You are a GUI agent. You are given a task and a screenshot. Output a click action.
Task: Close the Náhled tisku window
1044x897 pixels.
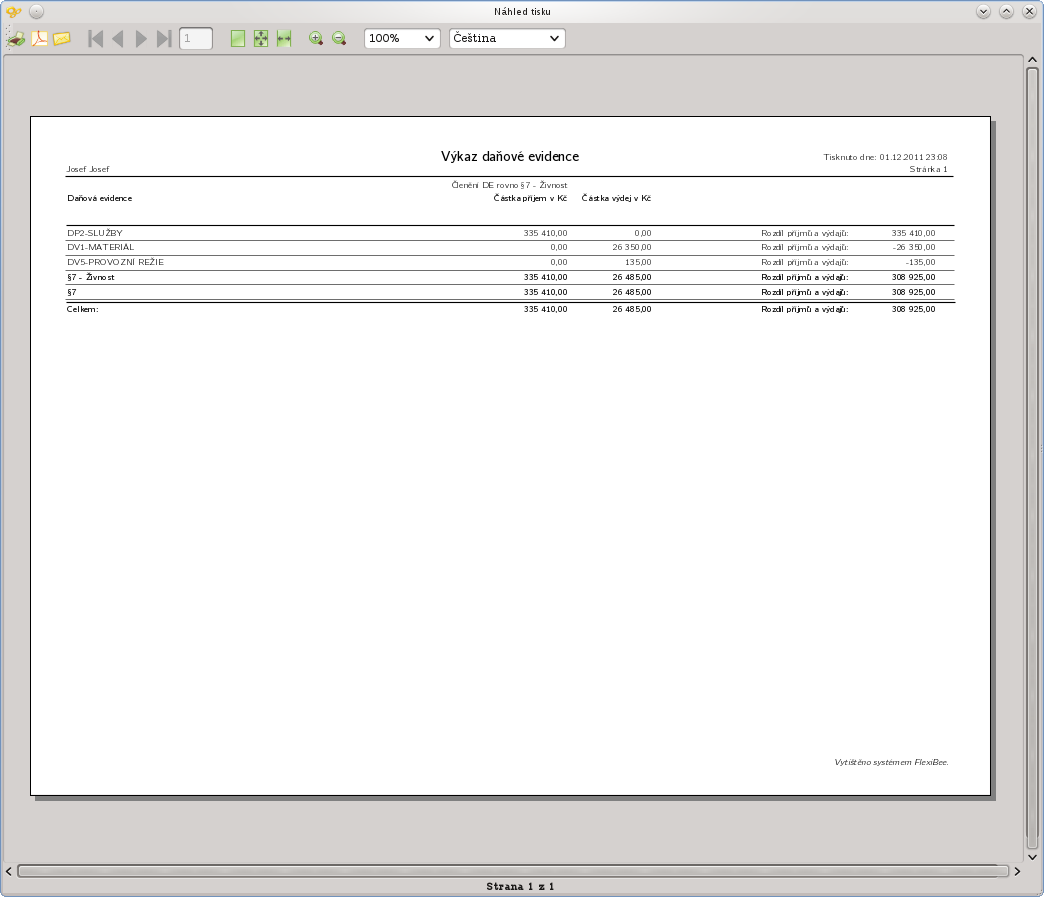point(1029,11)
